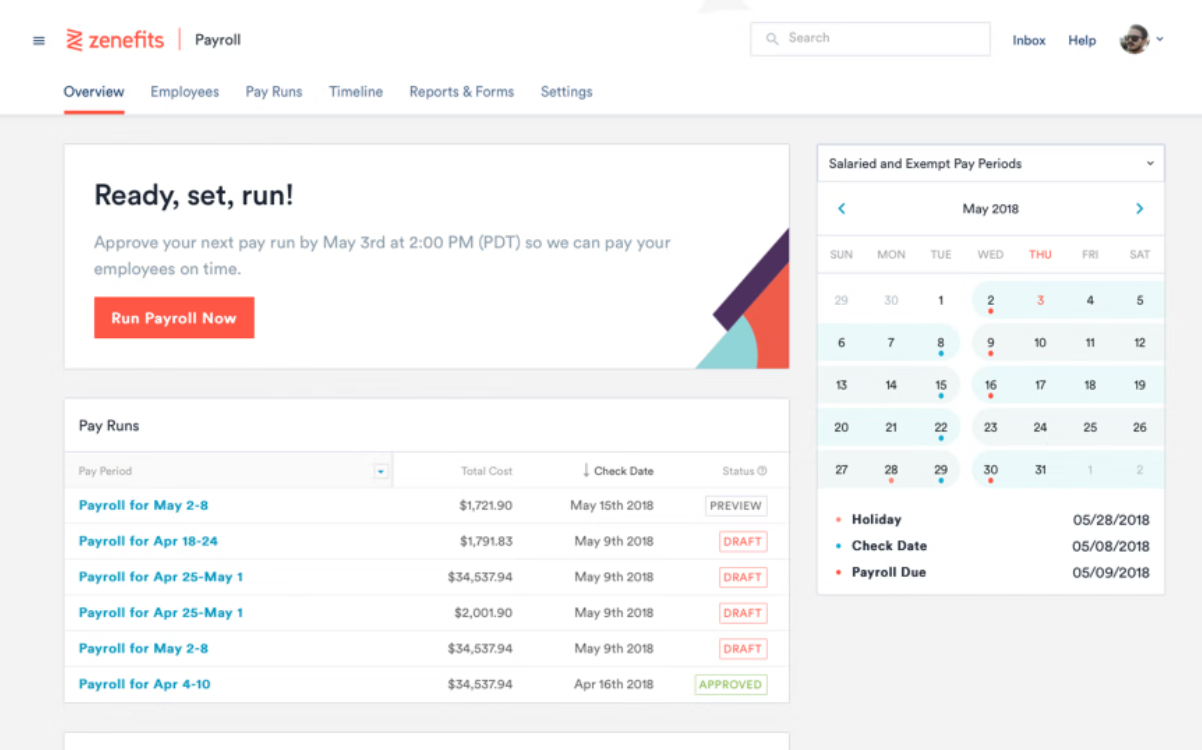Image resolution: width=1202 pixels, height=750 pixels.
Task: Go back to April in the calendar
Action: (x=841, y=209)
